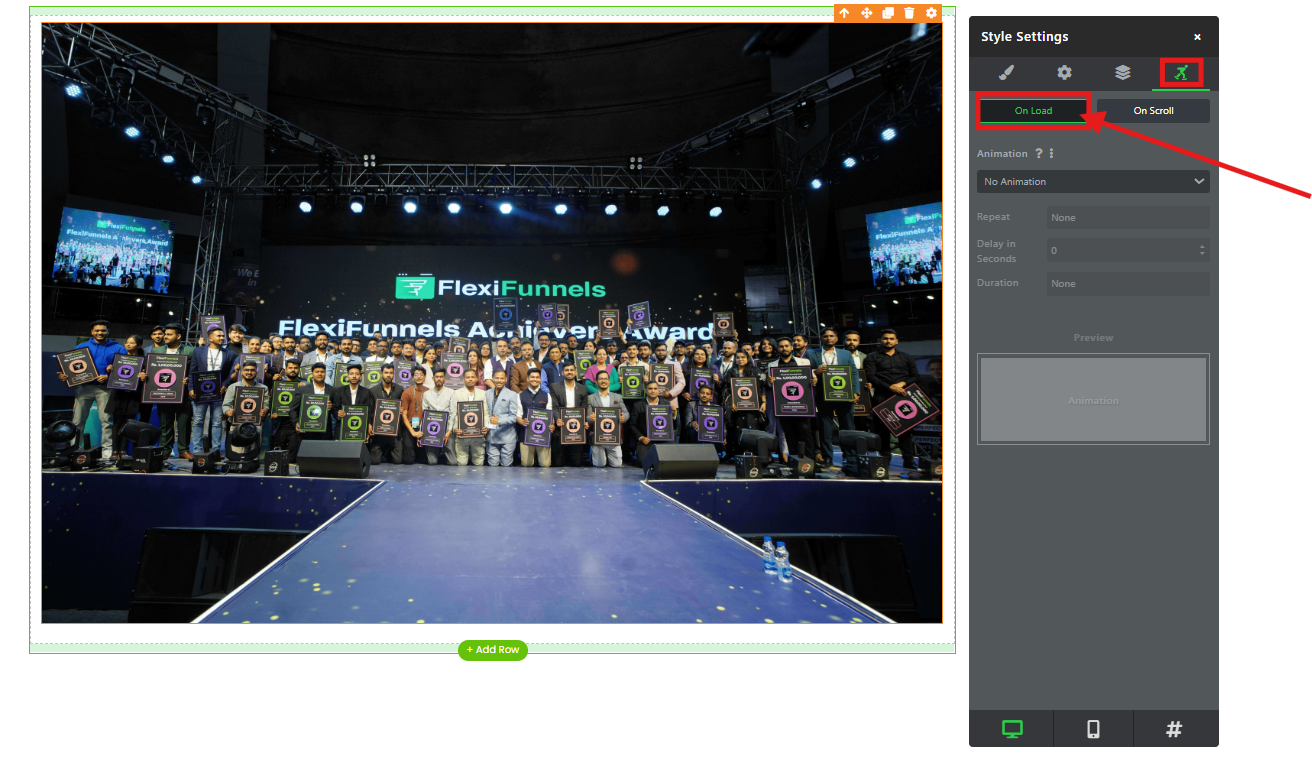
Task: Open the gear settings tab in Style Settings
Action: (x=1065, y=72)
